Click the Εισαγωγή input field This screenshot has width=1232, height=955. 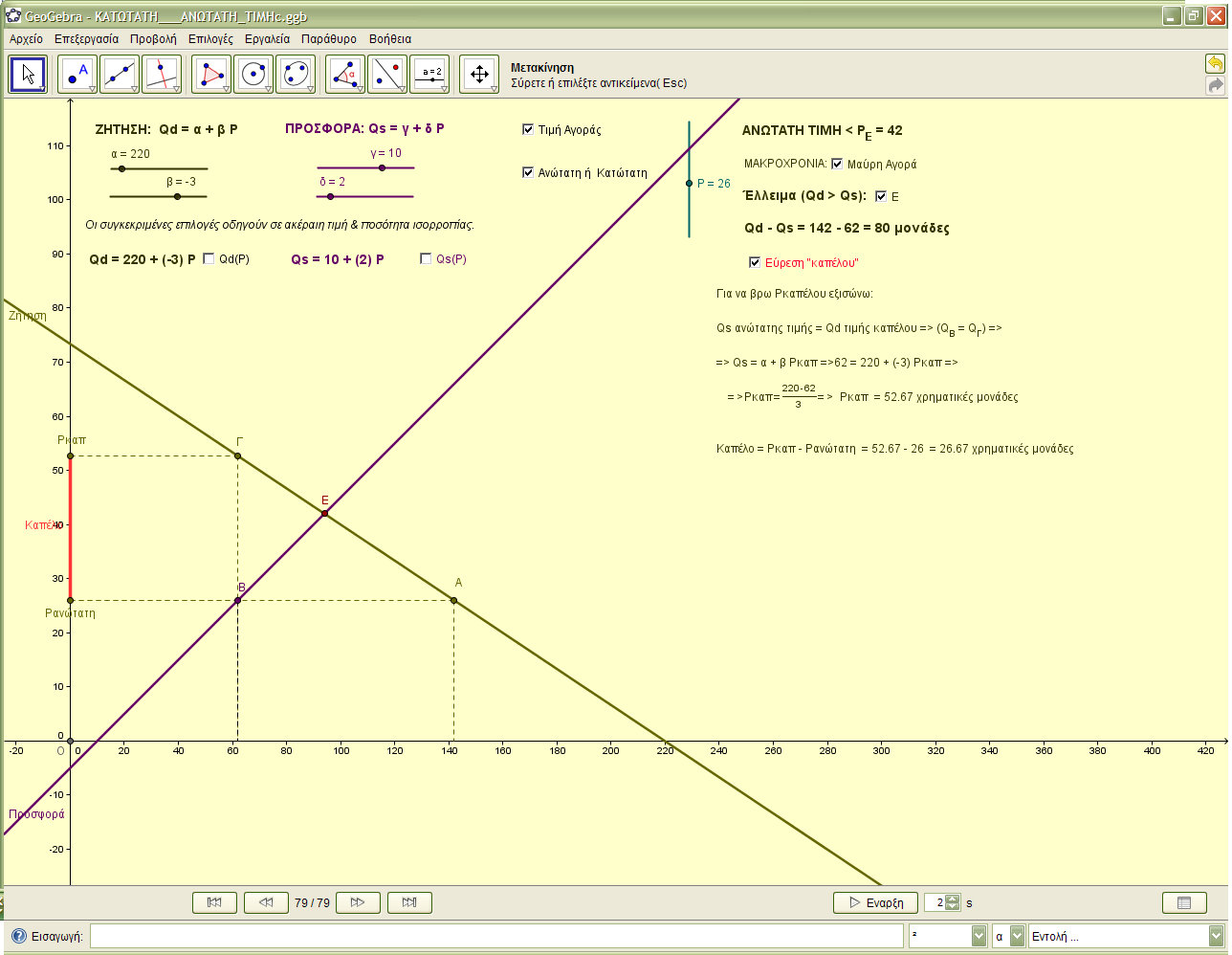tap(496, 936)
